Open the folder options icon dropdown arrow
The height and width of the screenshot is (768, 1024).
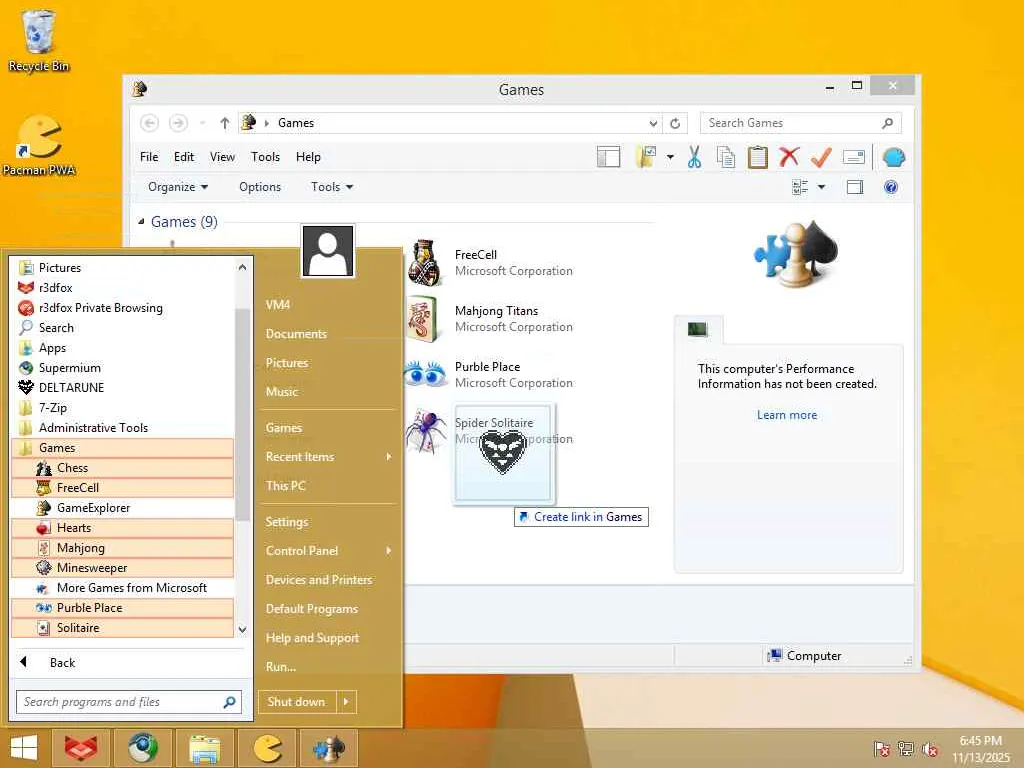tap(670, 157)
